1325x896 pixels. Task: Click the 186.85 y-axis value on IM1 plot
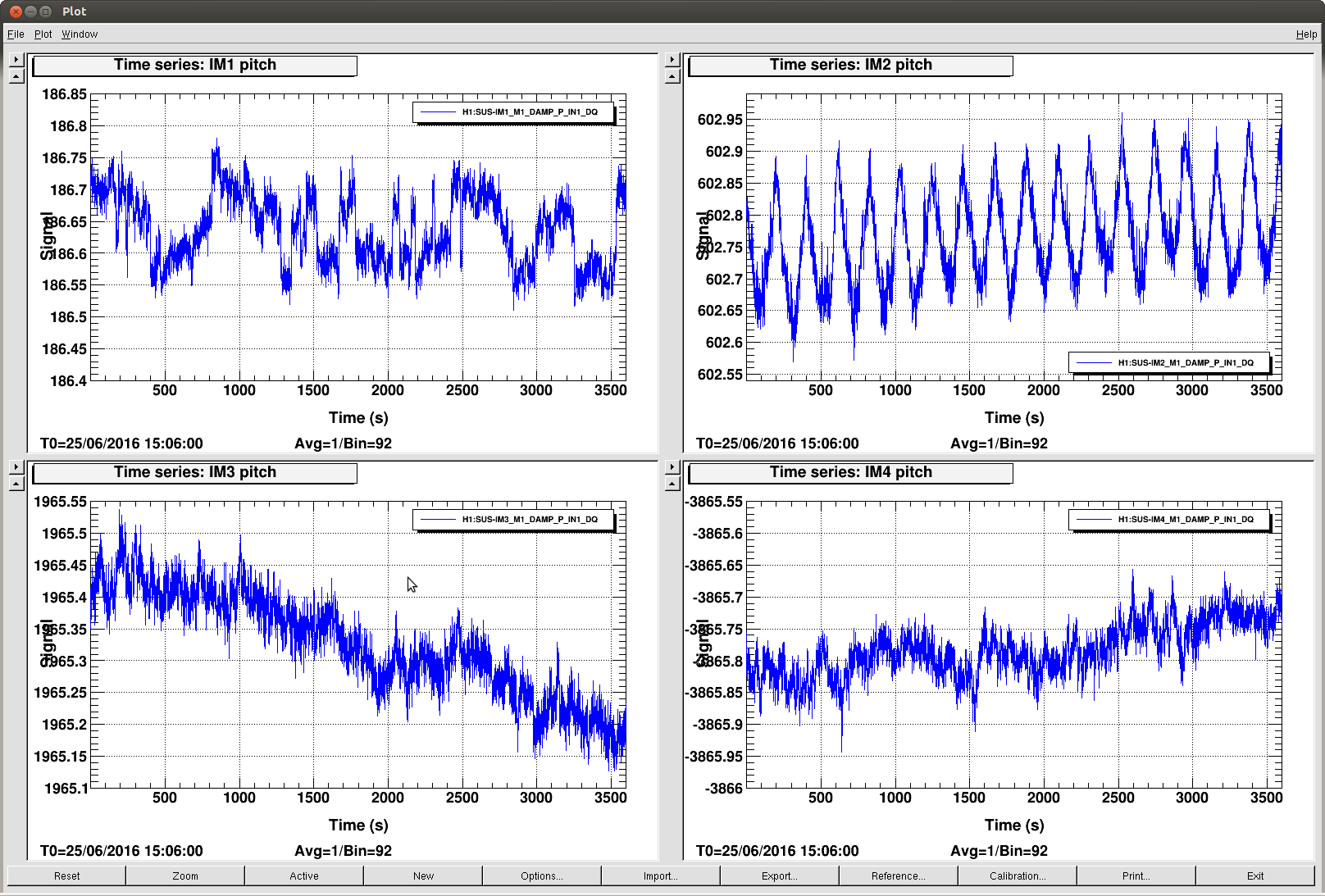pyautogui.click(x=64, y=94)
